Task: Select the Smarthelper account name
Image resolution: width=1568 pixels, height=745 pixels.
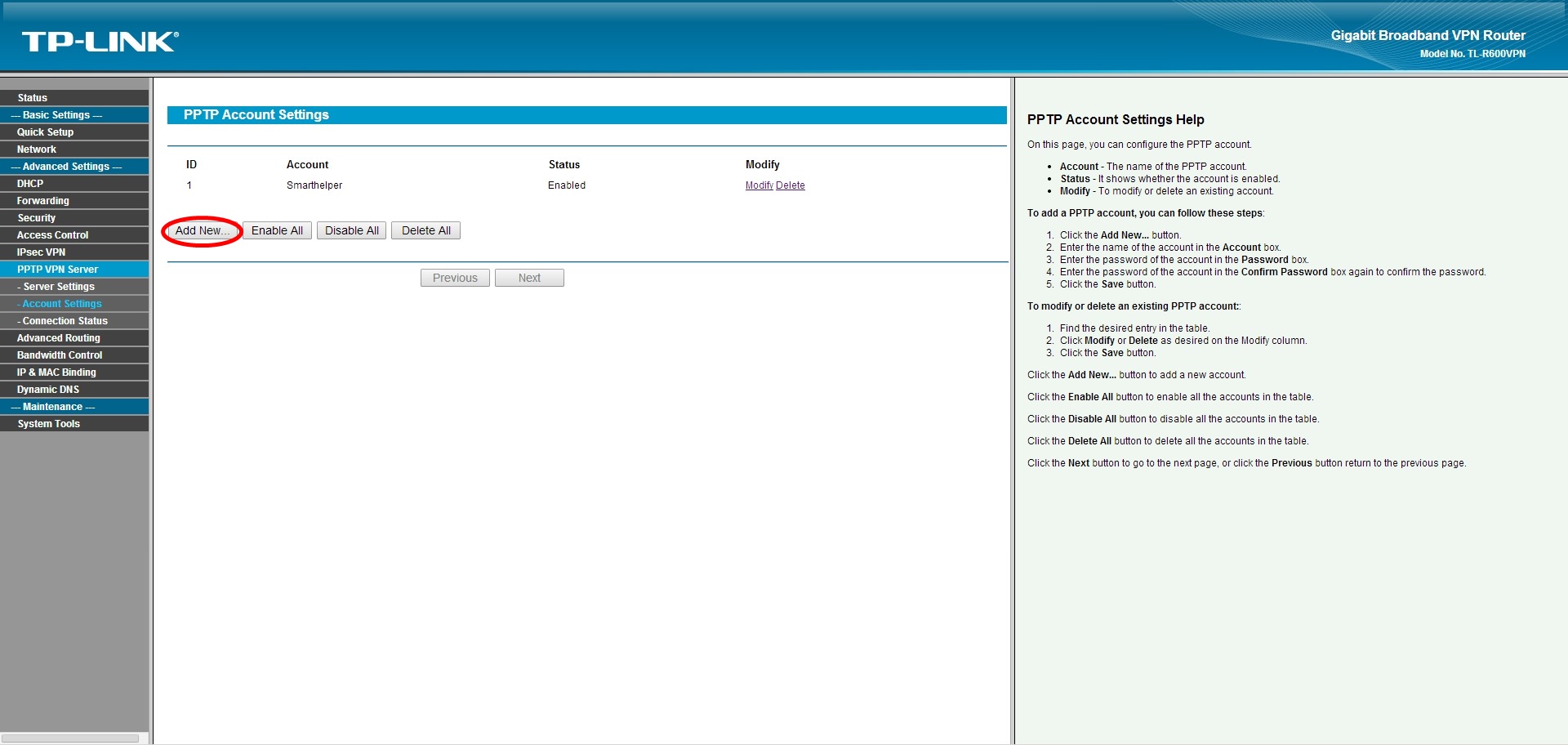Action: [x=314, y=185]
